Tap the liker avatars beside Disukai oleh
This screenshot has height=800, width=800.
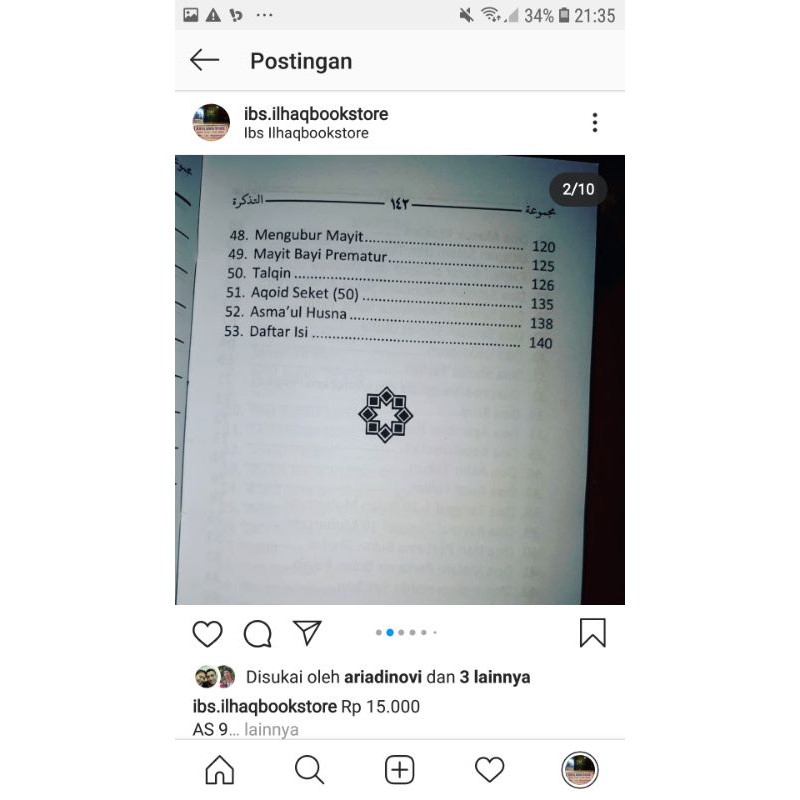[x=215, y=677]
